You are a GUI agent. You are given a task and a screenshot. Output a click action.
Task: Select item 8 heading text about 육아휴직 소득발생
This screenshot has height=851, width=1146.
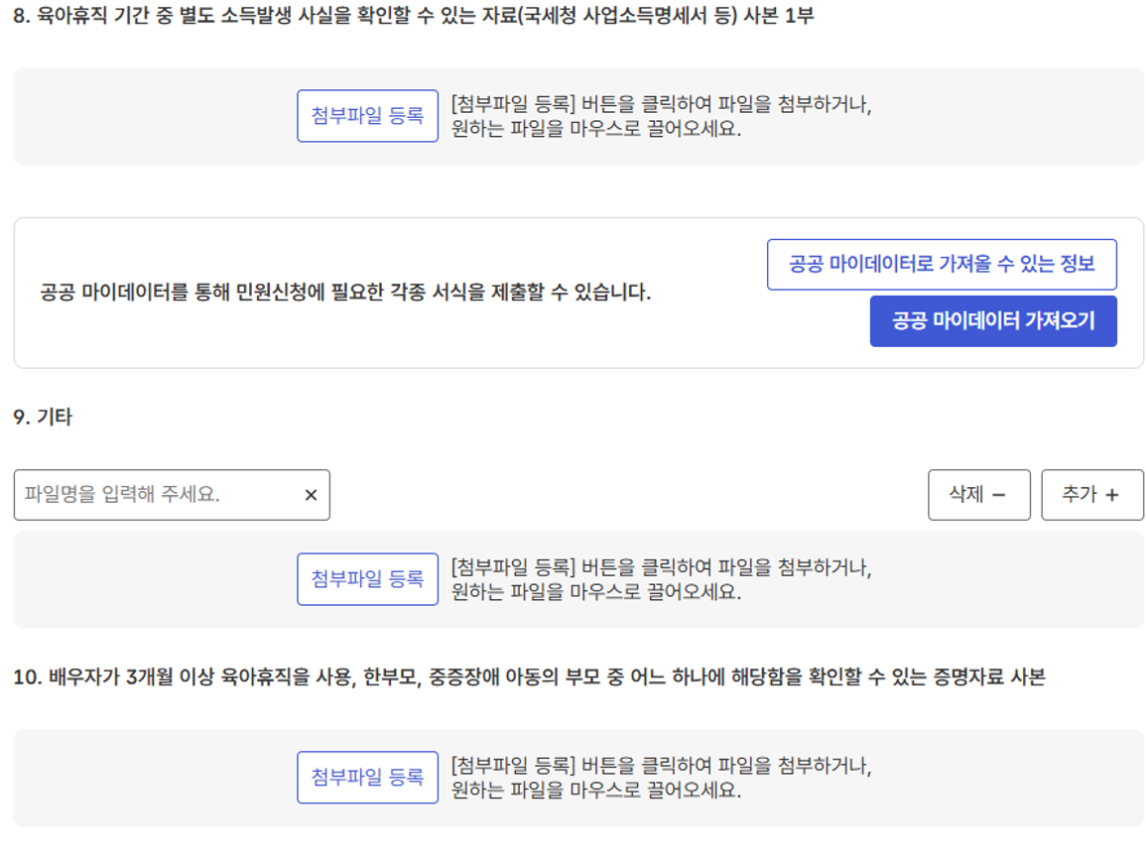[414, 16]
